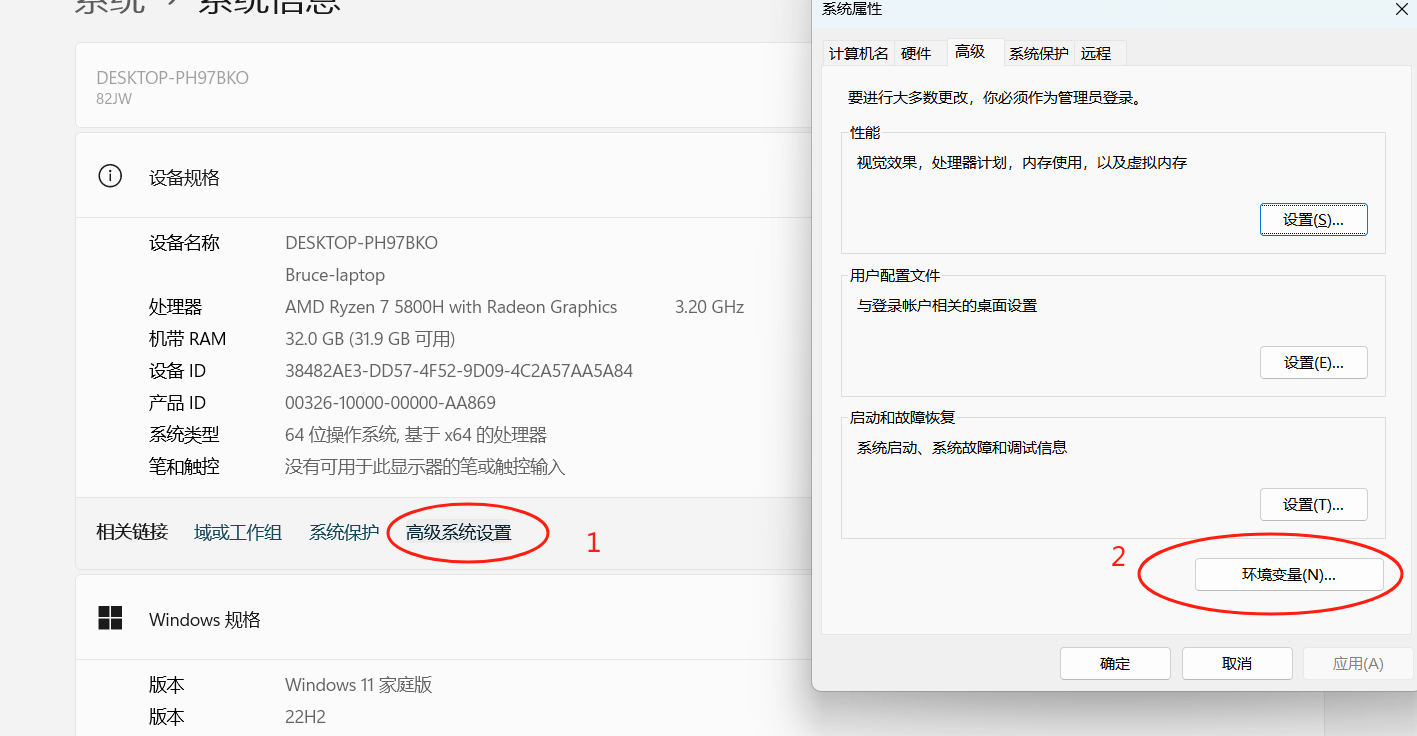Collapse the 设备规格 section header

[x=442, y=177]
